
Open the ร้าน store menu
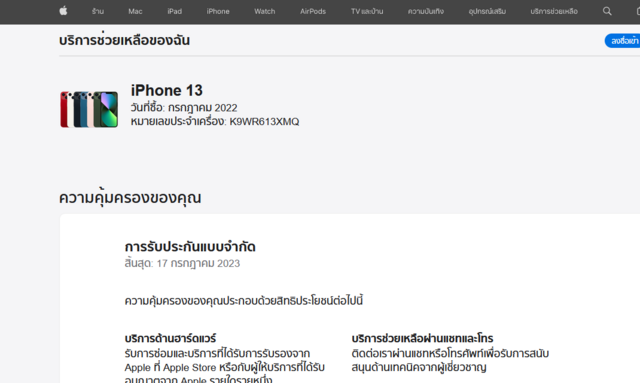98,11
